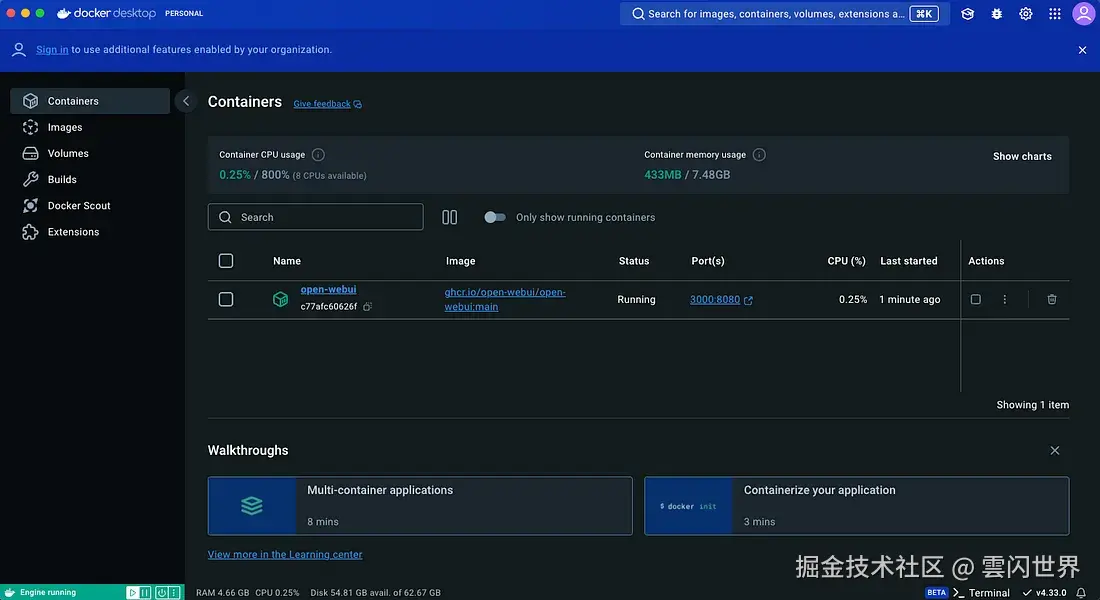Stop the open-webui container
1100x600 pixels.
tap(975, 300)
